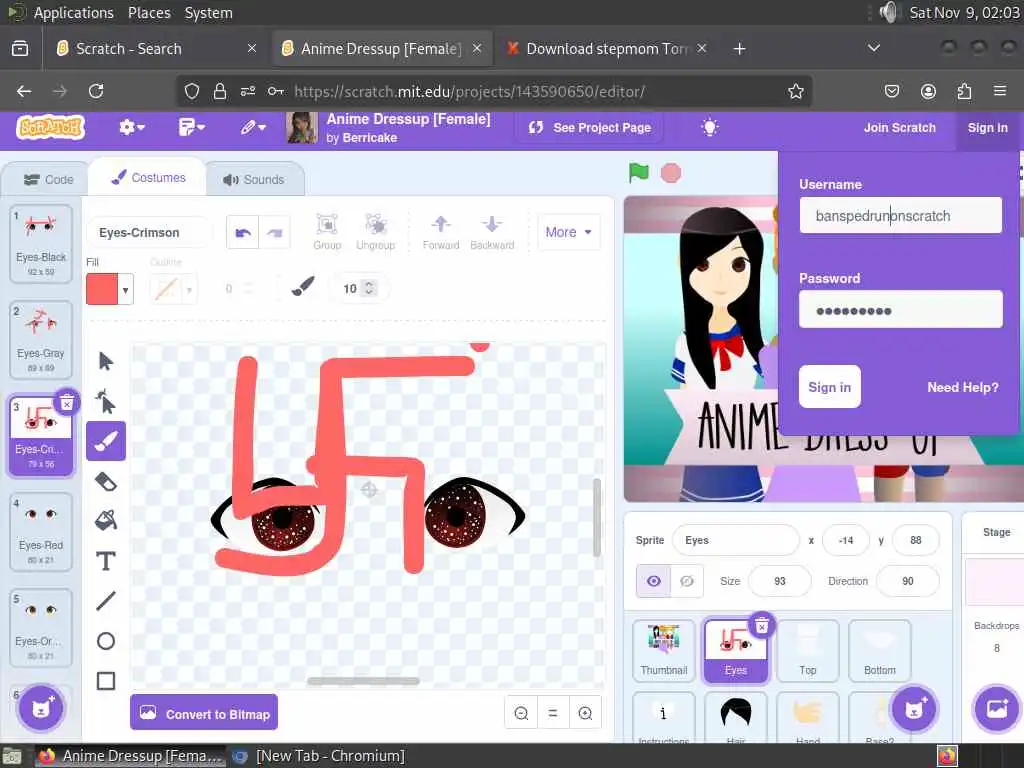
Task: Click the Need Help? link
Action: pos(963,387)
